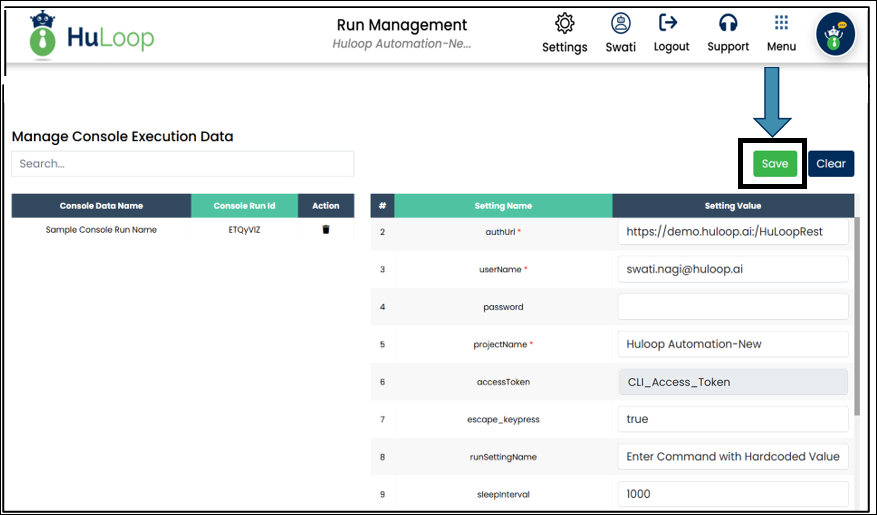Delete Sample Console Run Name entry
The image size is (877, 515).
point(325,230)
